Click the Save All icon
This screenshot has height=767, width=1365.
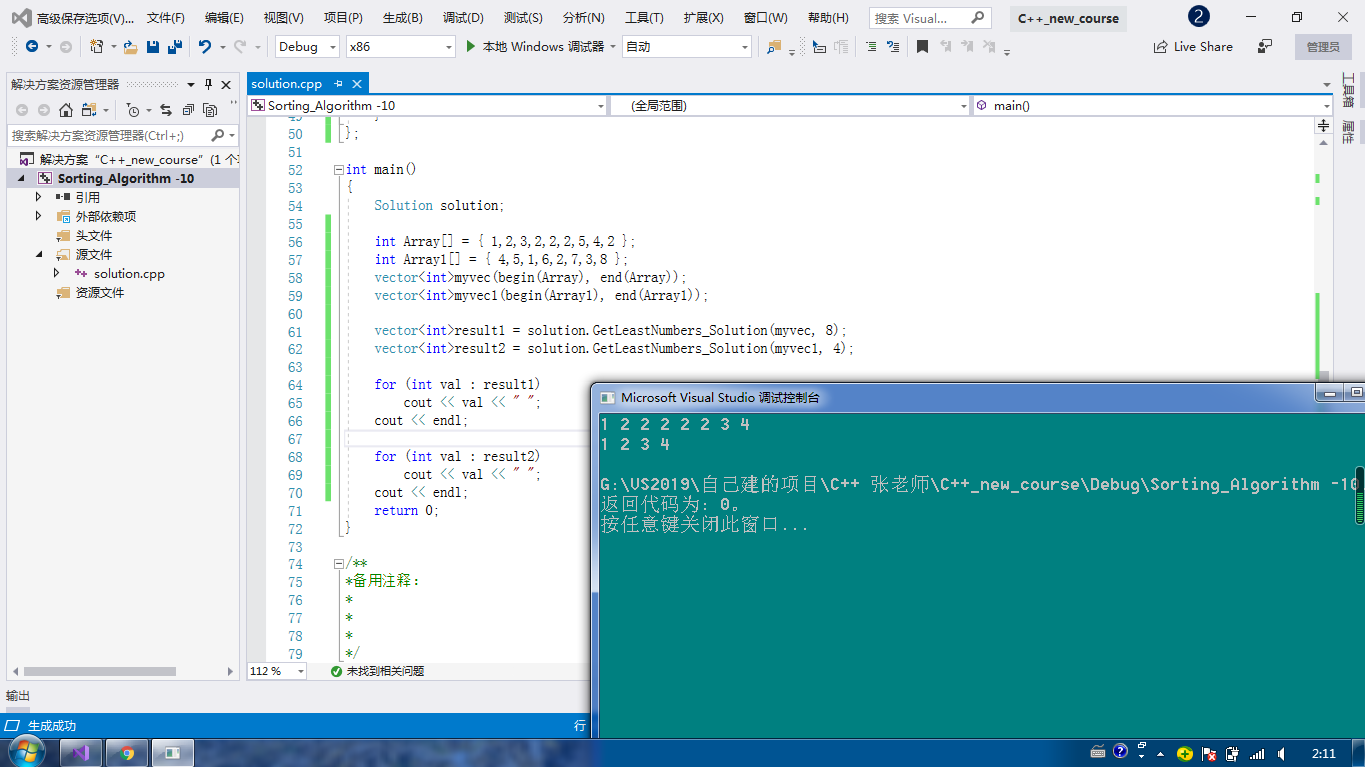175,46
